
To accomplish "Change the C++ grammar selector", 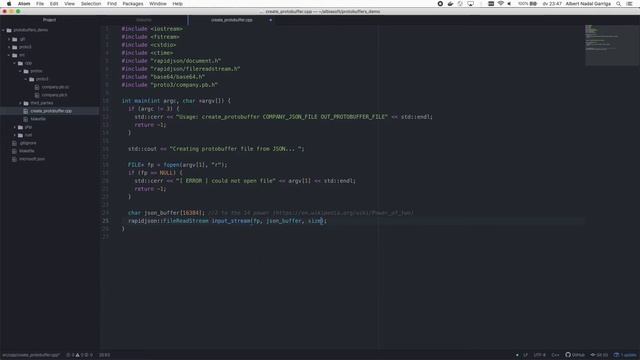I will 555,355.
